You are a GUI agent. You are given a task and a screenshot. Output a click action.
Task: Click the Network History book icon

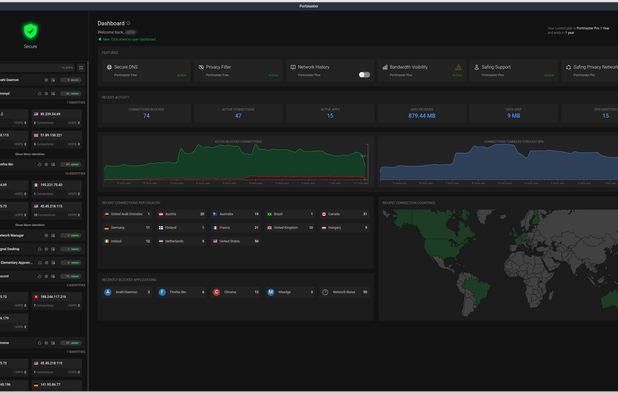(293, 67)
